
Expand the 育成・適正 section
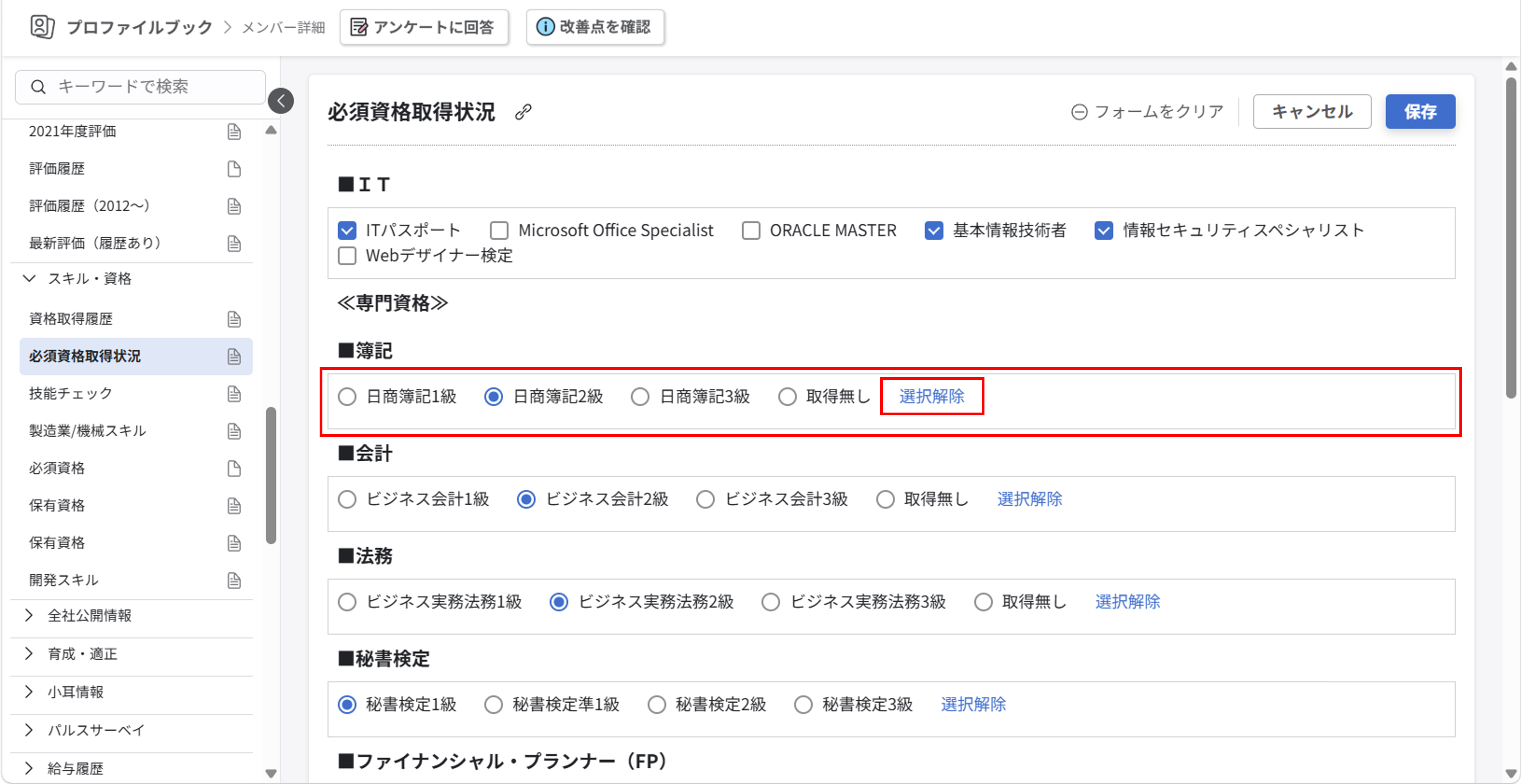click(29, 653)
